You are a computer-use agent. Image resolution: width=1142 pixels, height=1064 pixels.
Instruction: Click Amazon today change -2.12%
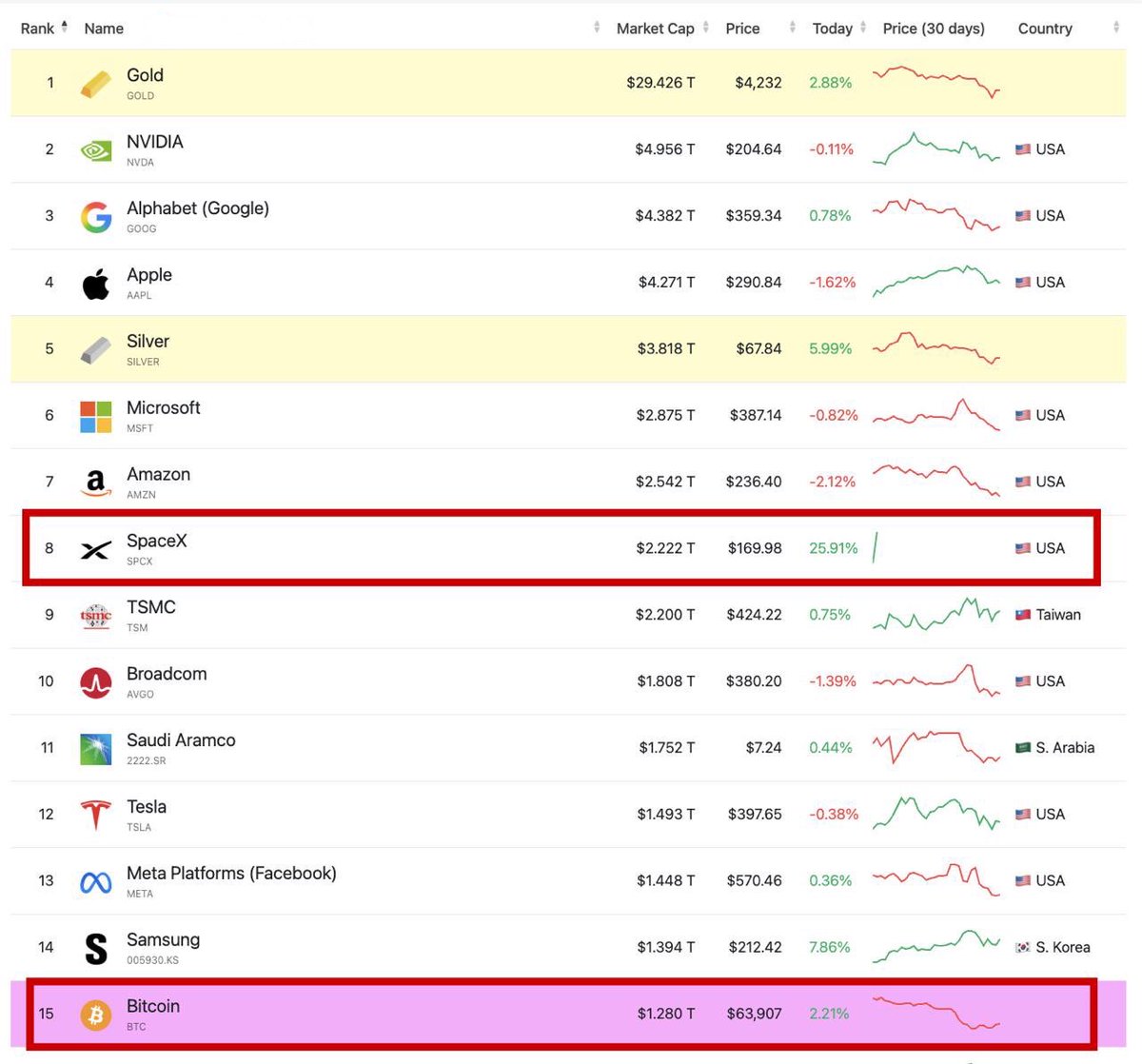click(833, 482)
